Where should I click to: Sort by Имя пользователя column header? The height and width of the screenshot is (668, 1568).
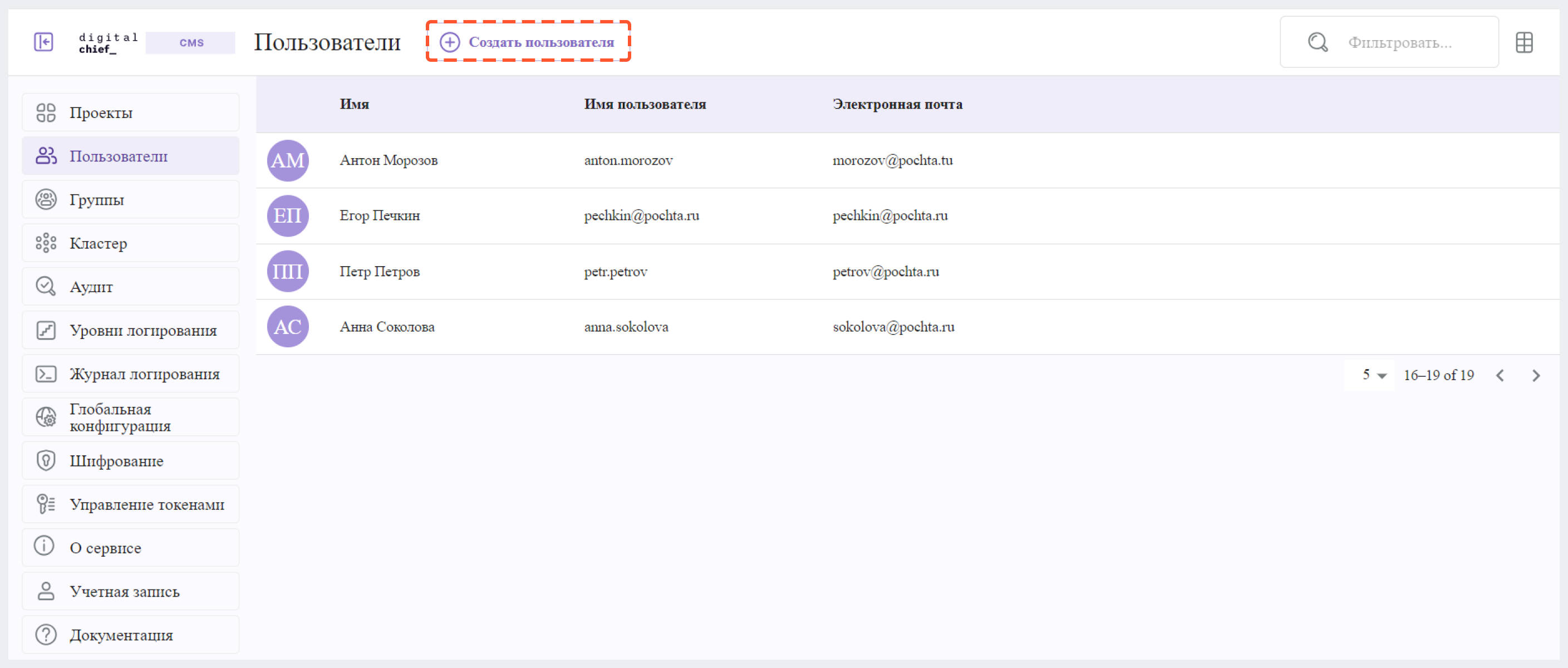(x=645, y=104)
